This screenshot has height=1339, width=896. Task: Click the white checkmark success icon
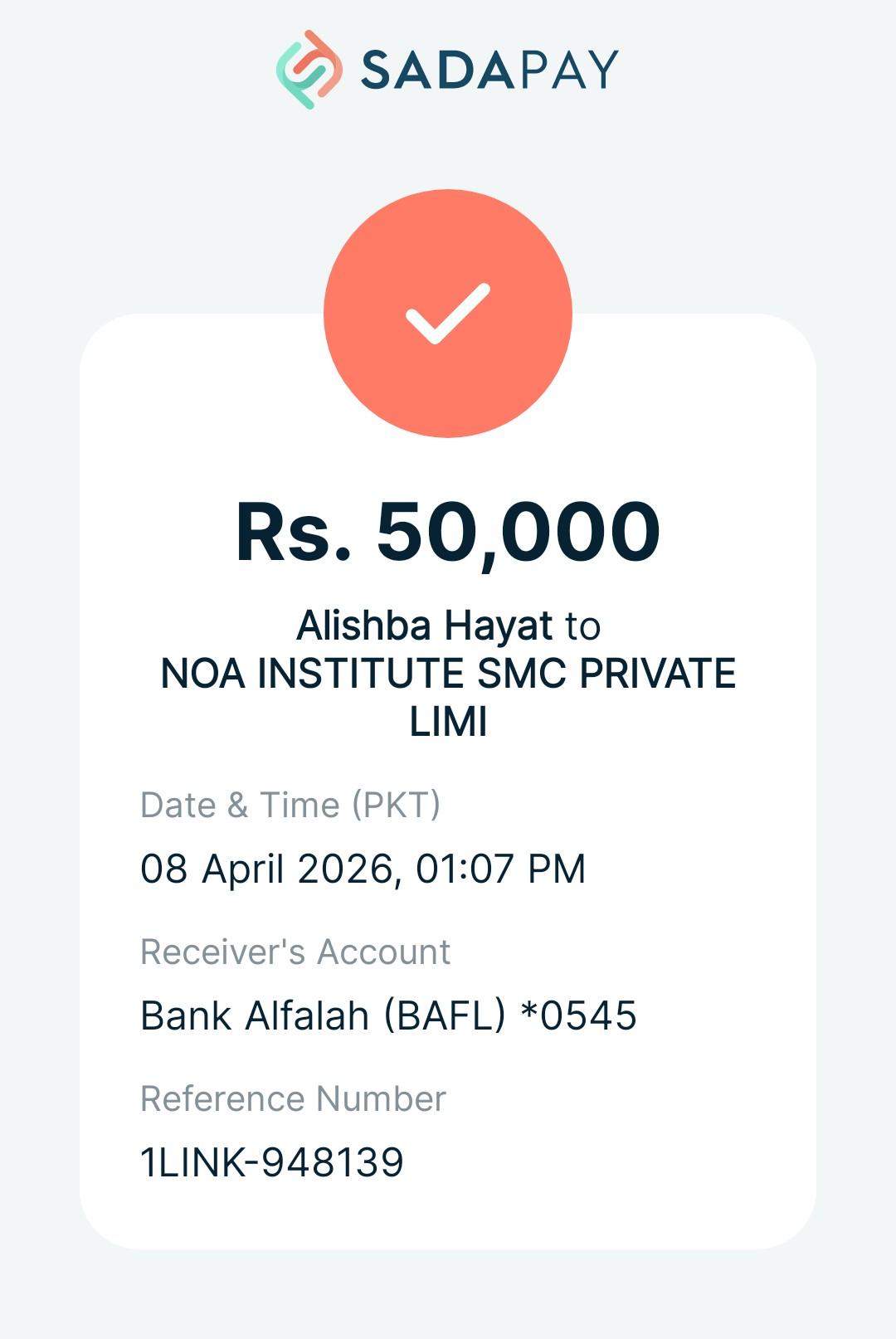click(x=448, y=314)
